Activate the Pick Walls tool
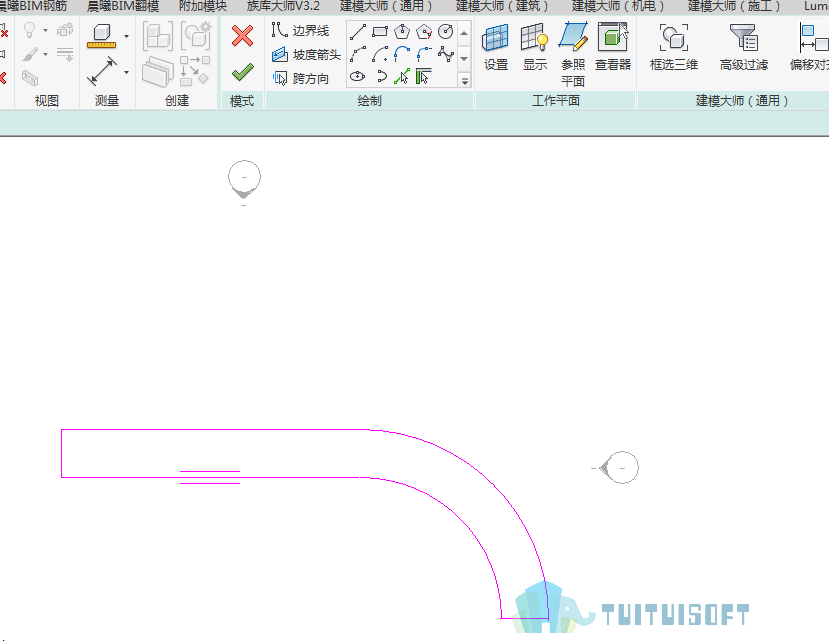The width and height of the screenshot is (829, 641). pos(423,77)
